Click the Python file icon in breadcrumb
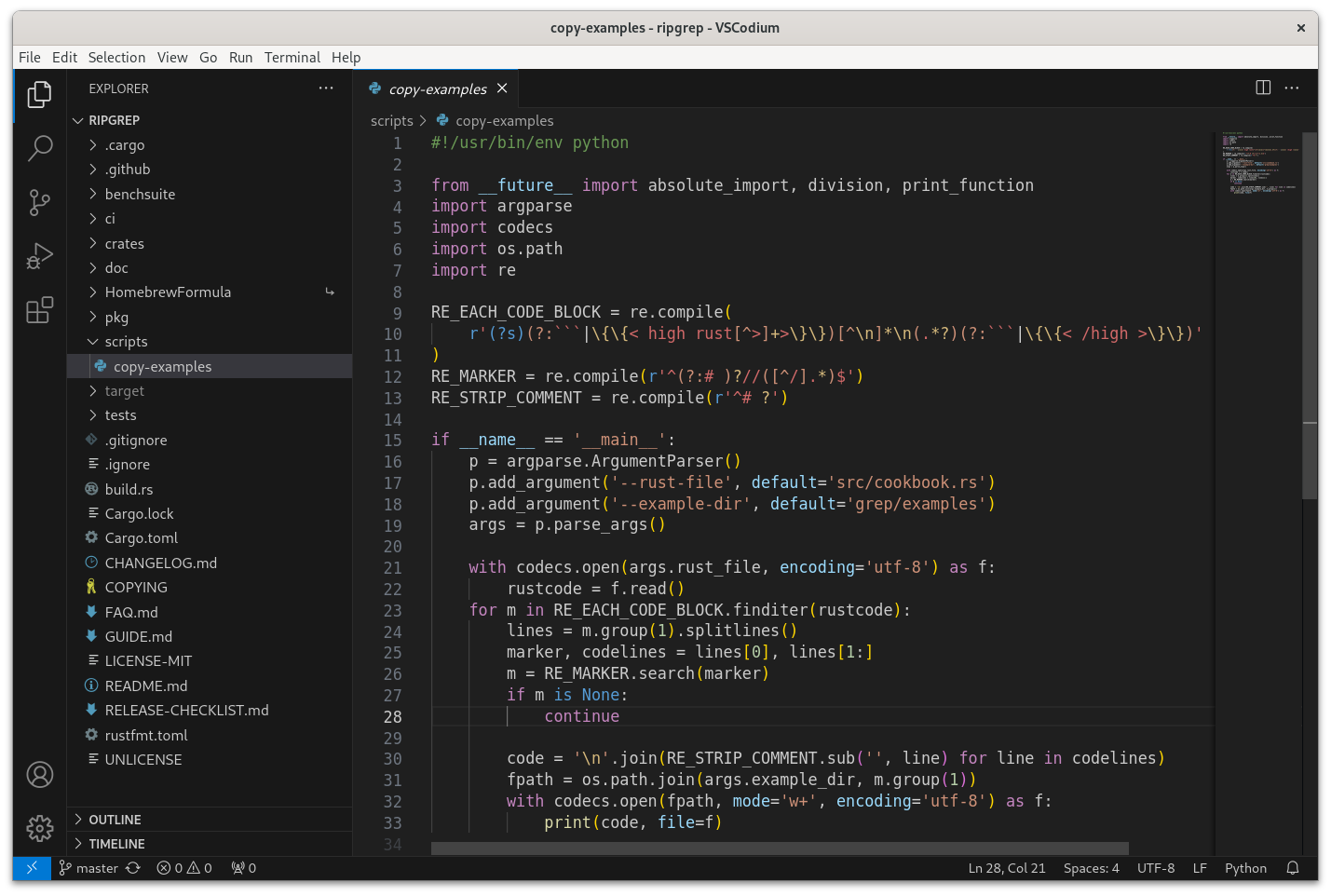The height and width of the screenshot is (896, 1331). (x=443, y=120)
